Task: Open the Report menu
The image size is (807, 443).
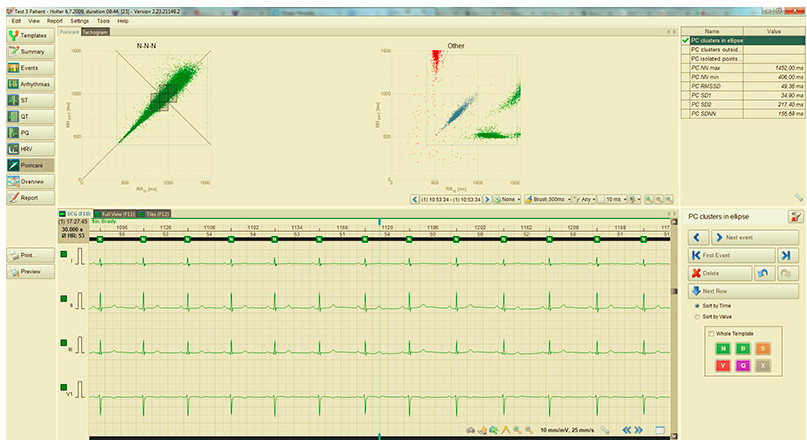Action: pyautogui.click(x=55, y=20)
